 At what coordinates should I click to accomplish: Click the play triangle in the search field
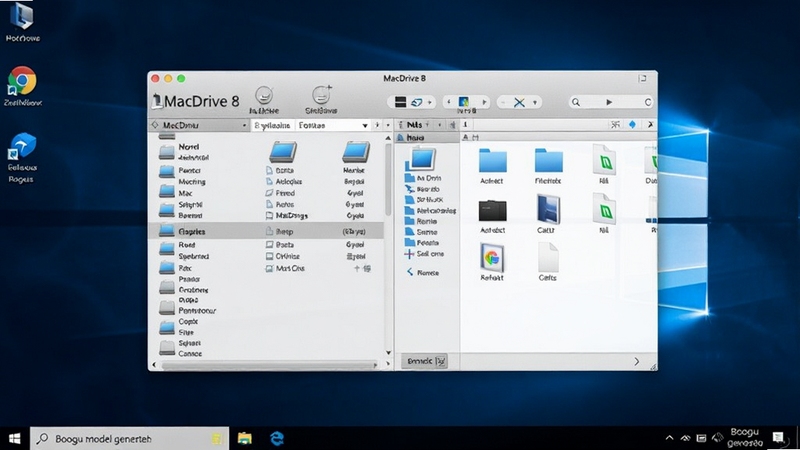coord(609,102)
